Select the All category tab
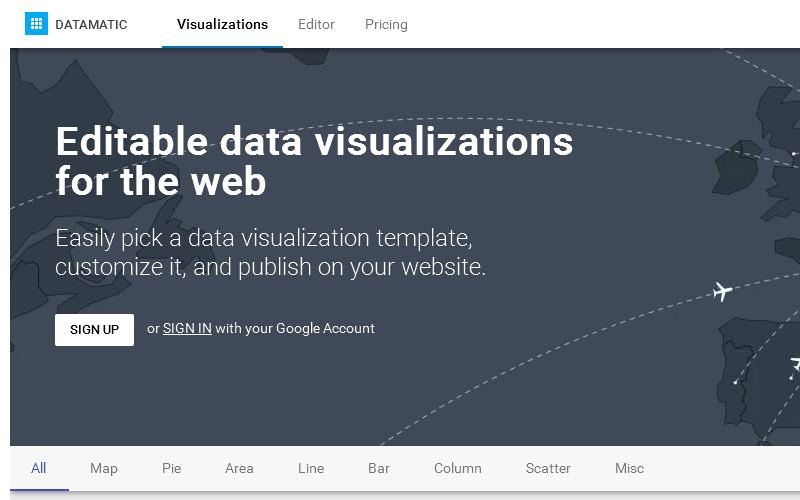This screenshot has width=800, height=500. [x=39, y=468]
